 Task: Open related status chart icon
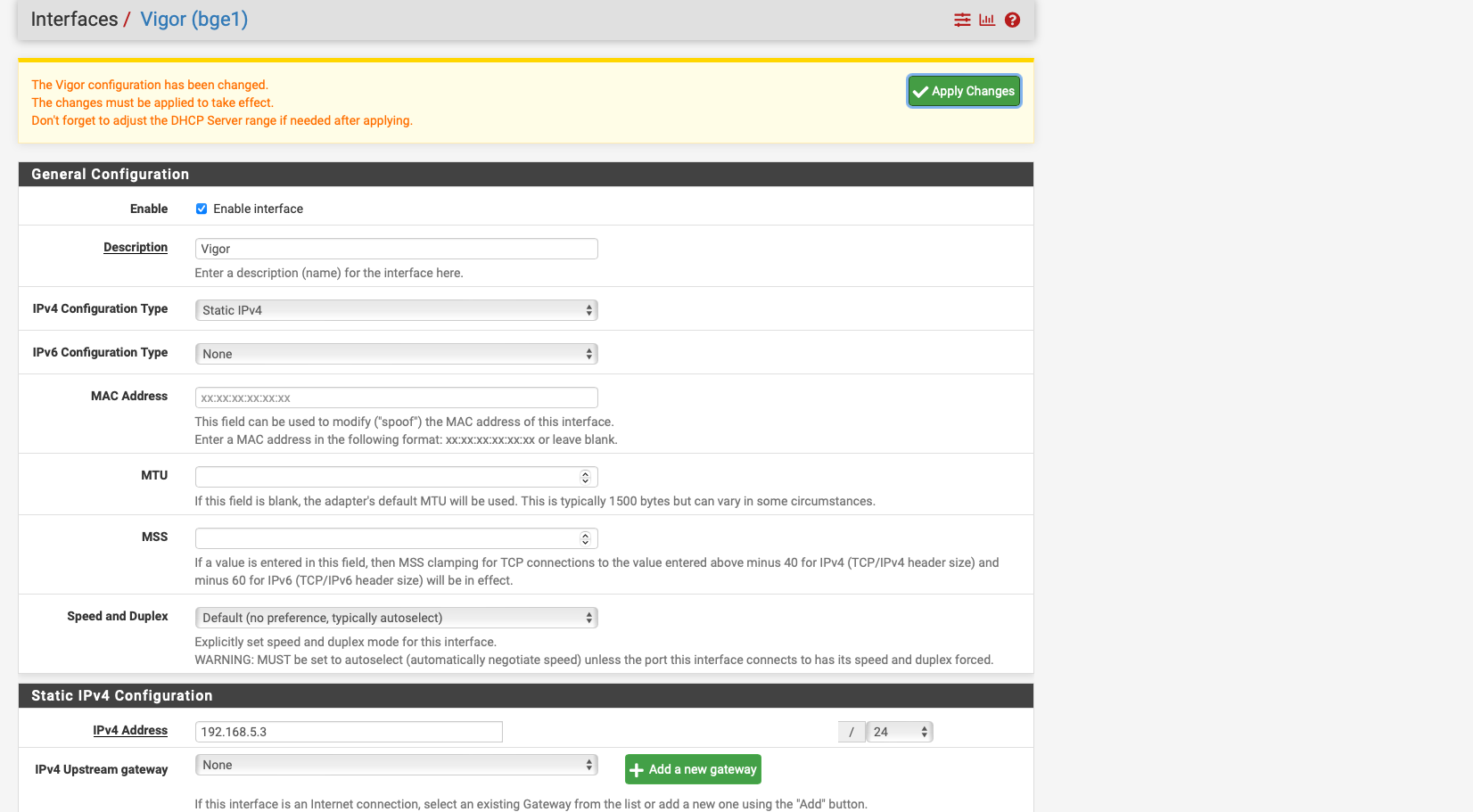[x=987, y=20]
